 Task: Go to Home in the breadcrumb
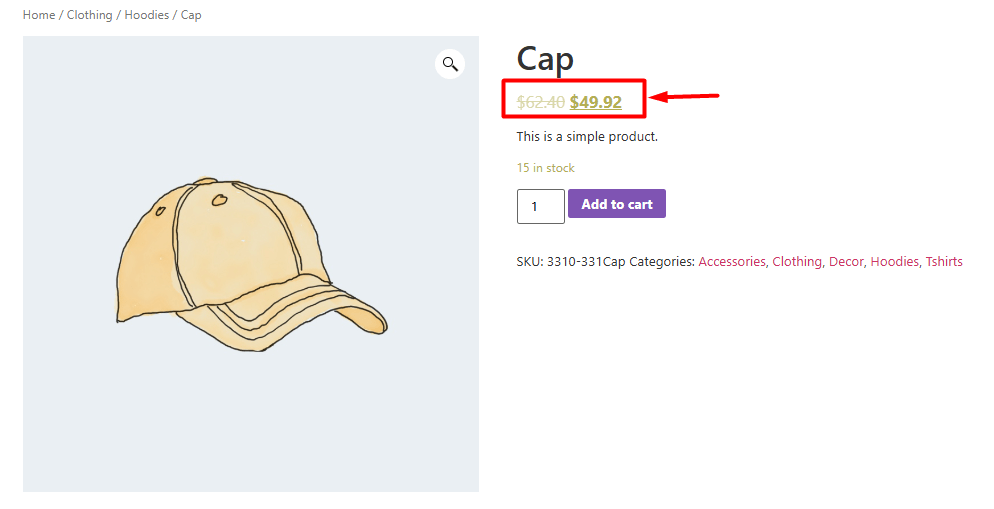[39, 15]
